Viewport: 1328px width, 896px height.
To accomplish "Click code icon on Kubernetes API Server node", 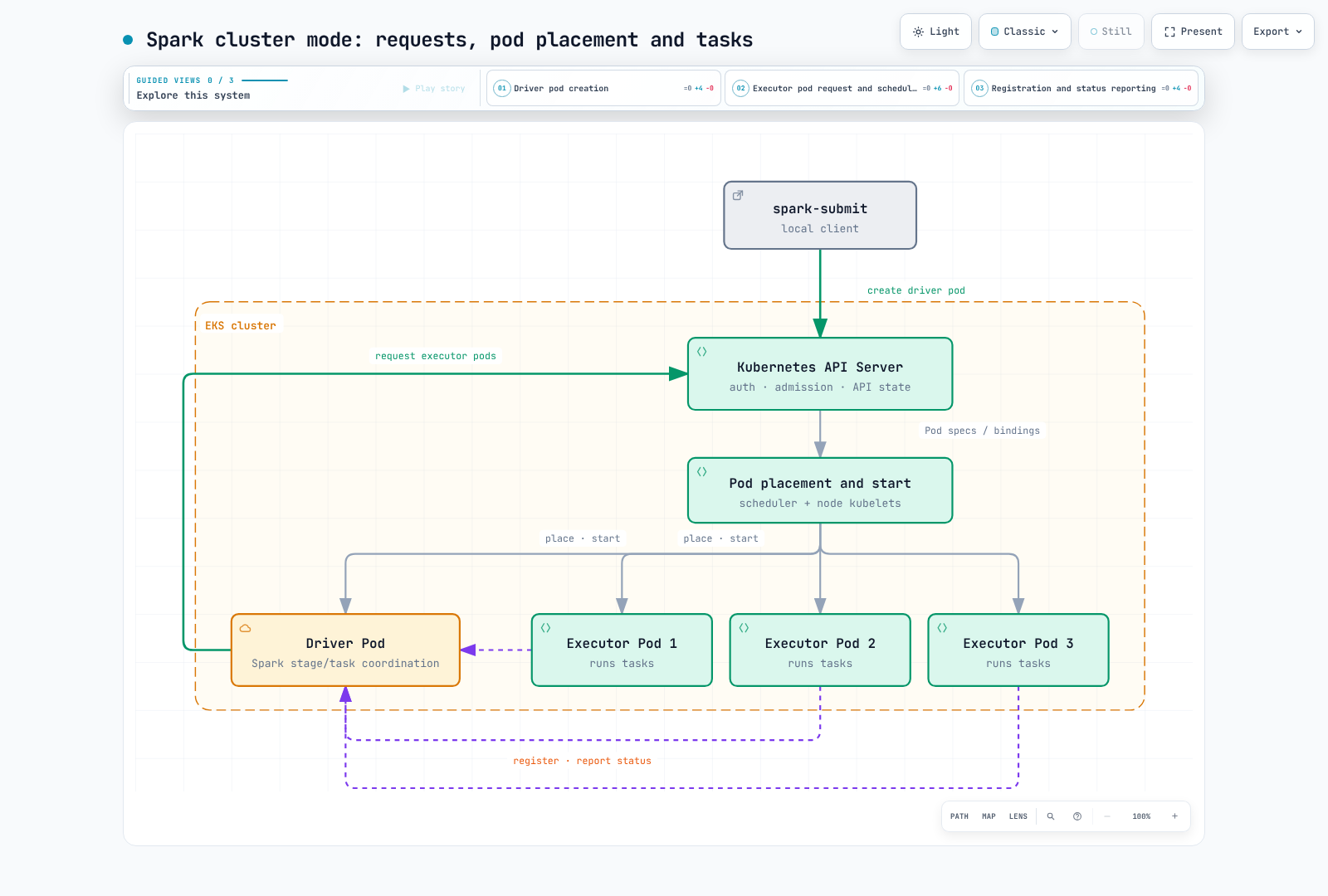I will pos(702,352).
